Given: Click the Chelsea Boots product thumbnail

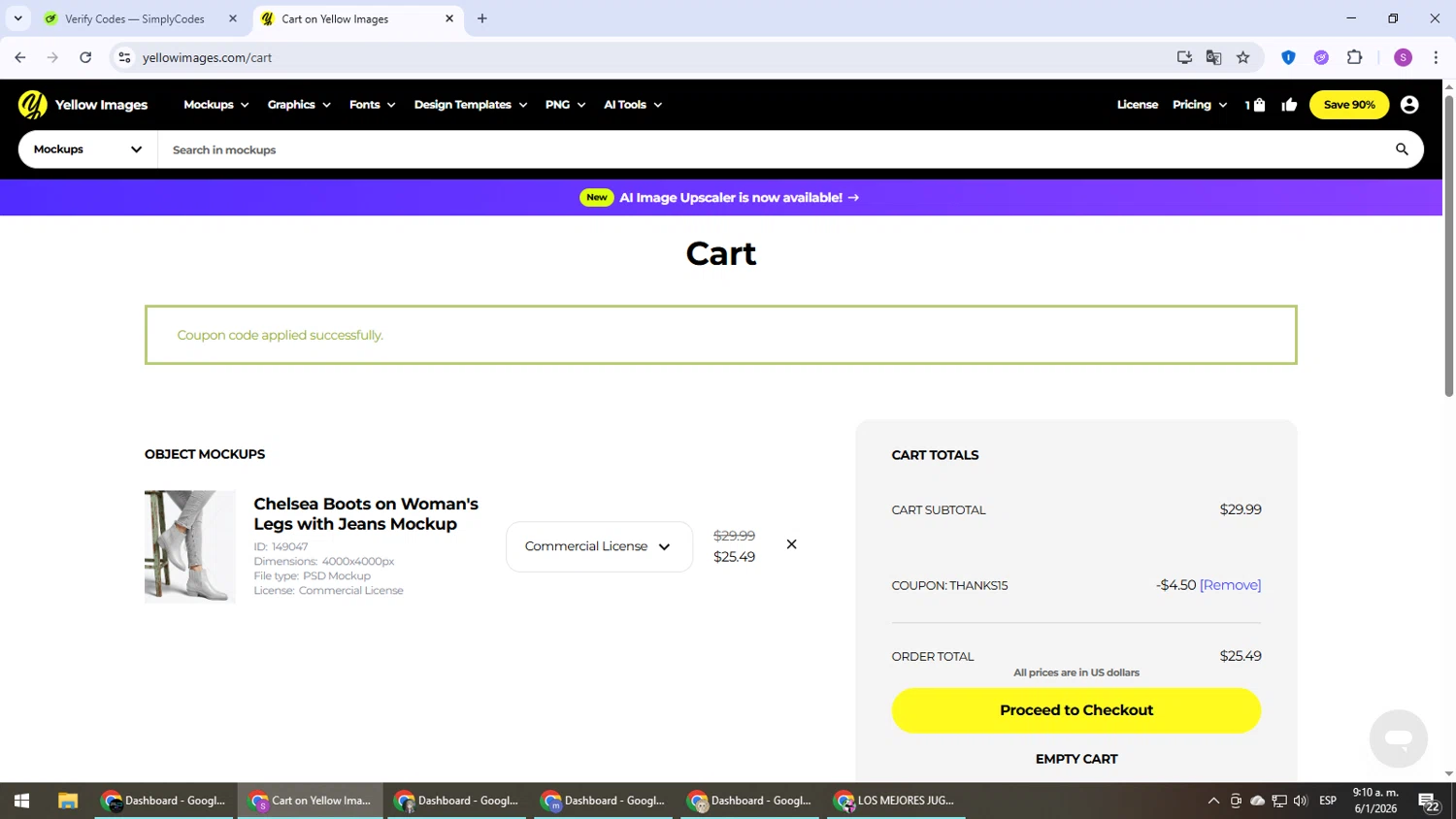Looking at the screenshot, I should tap(190, 546).
